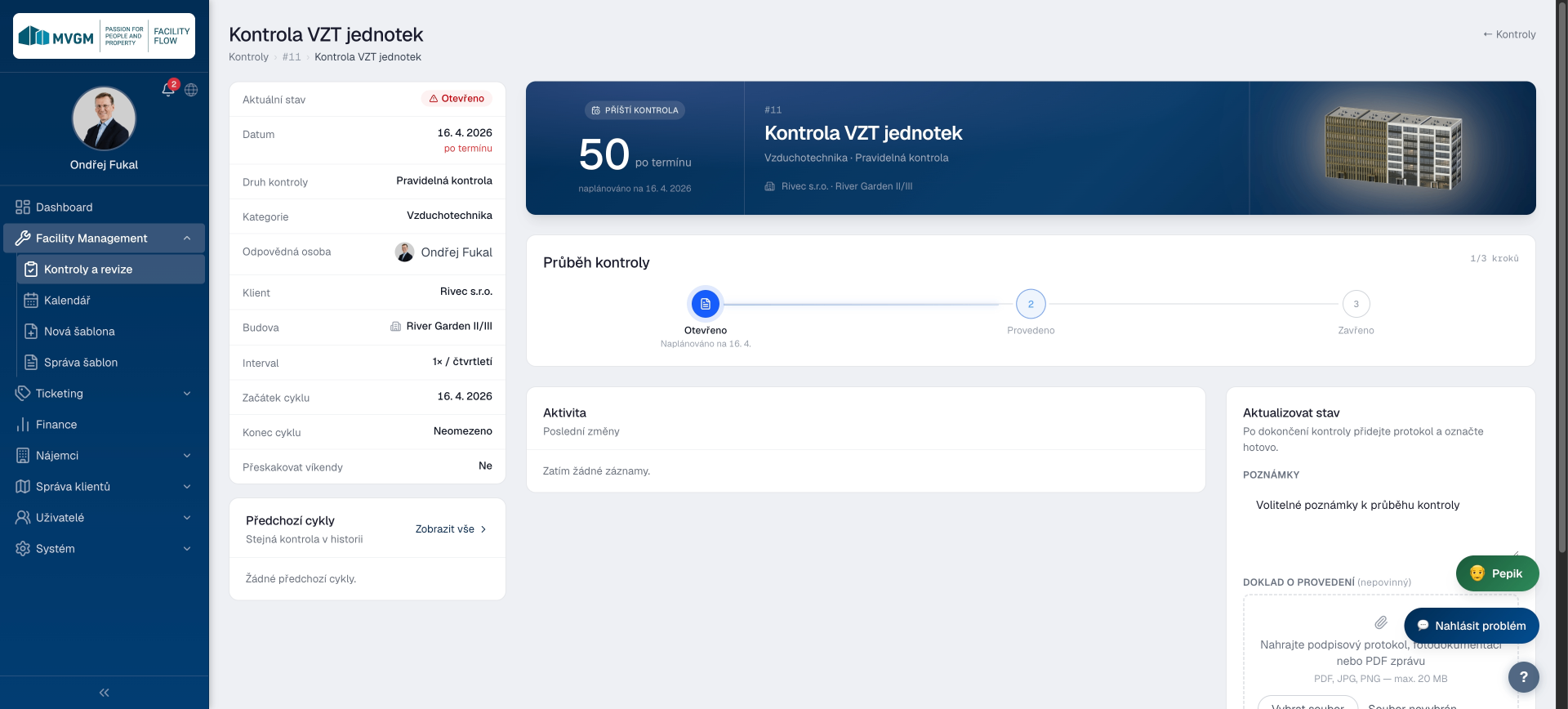Click the Vzduchotechnika category value

pos(449,216)
